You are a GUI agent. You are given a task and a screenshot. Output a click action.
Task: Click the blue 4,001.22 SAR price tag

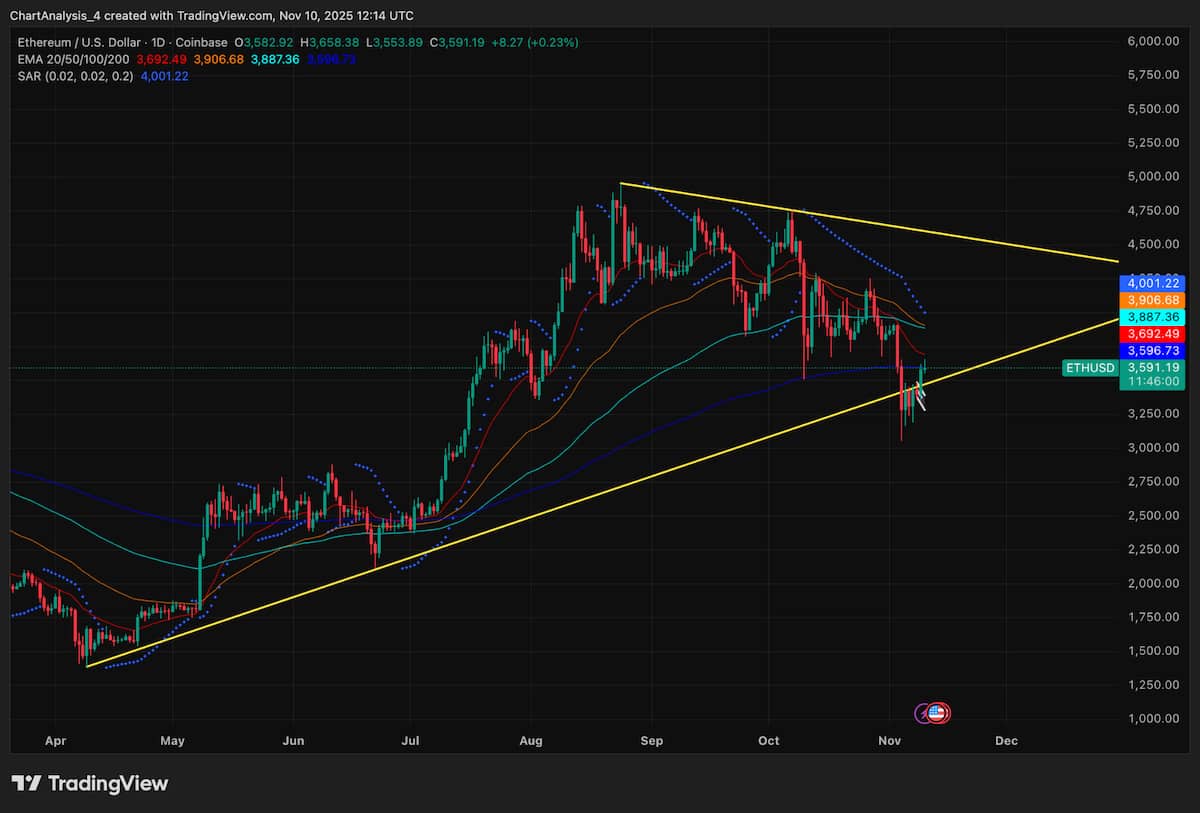(1152, 284)
